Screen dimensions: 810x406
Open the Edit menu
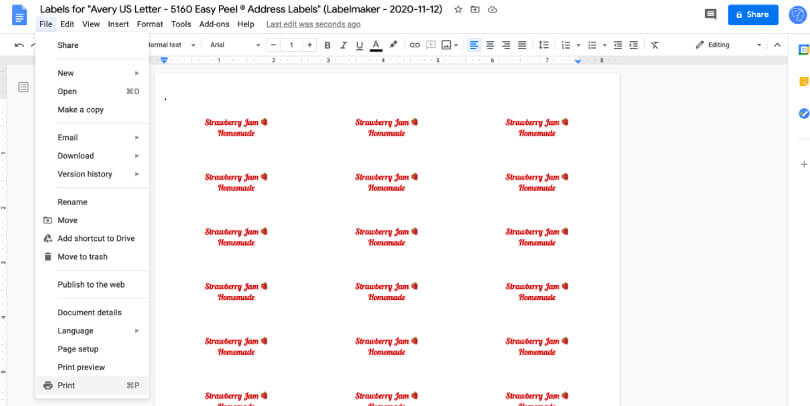coord(67,24)
